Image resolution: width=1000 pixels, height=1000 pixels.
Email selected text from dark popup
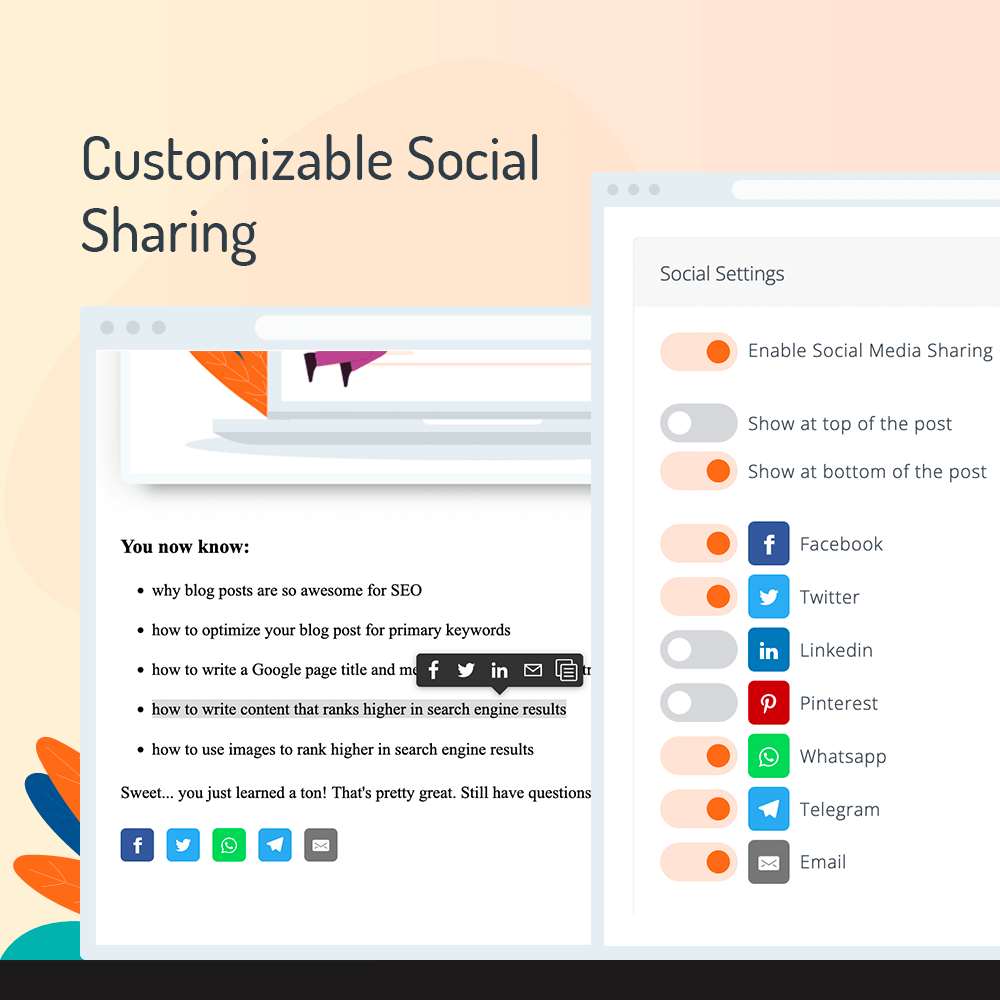533,670
